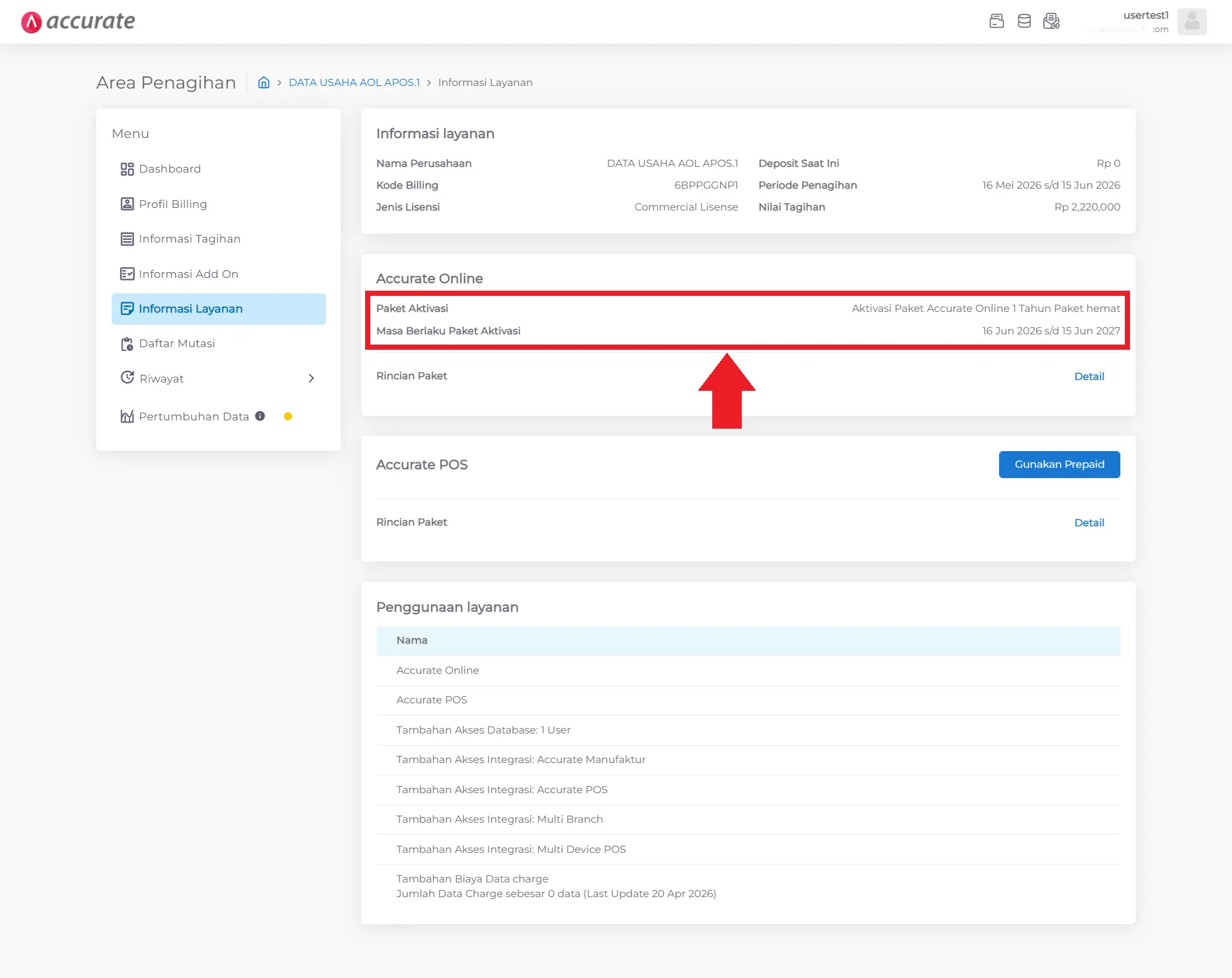Viewport: 1232px width, 978px height.
Task: Click the Profil Billing icon in the menu
Action: (127, 204)
